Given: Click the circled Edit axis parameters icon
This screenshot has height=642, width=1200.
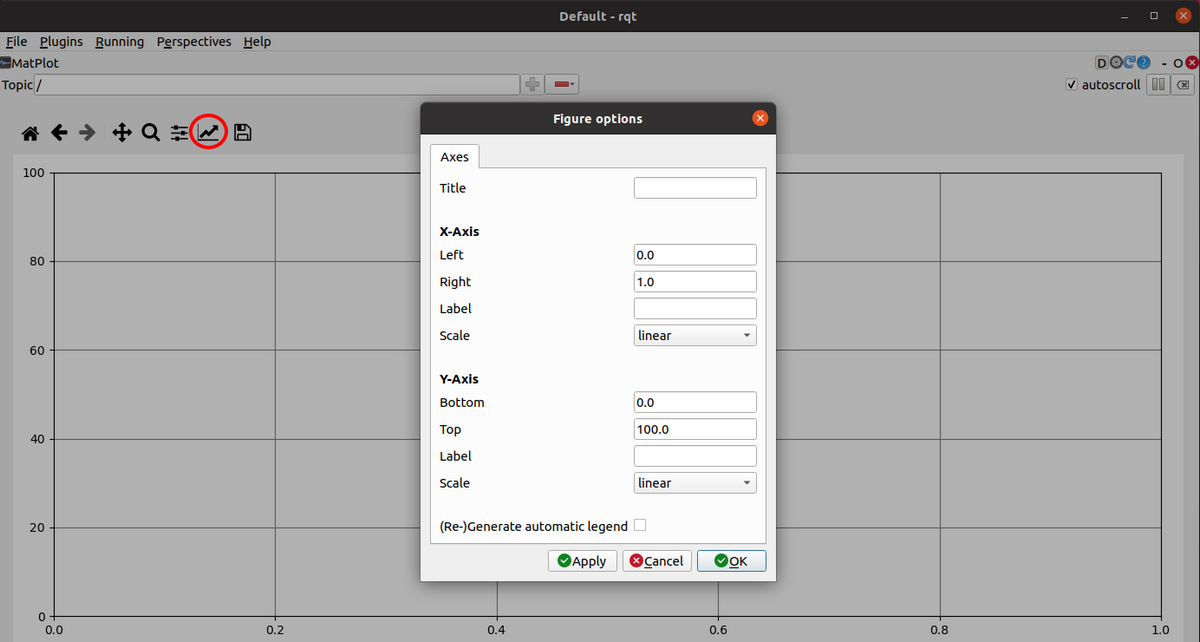Looking at the screenshot, I should [209, 132].
